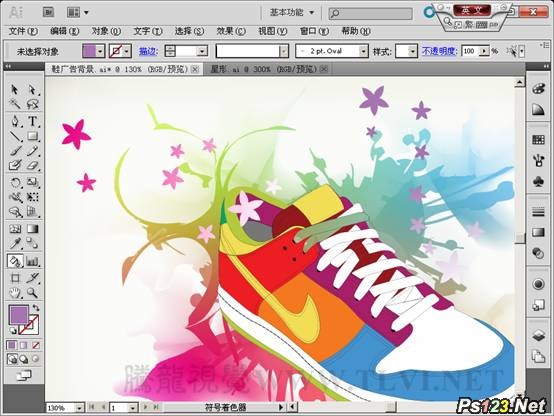The width and height of the screenshot is (554, 416).
Task: Select the Perspective Grid tool
Action: tap(33, 211)
